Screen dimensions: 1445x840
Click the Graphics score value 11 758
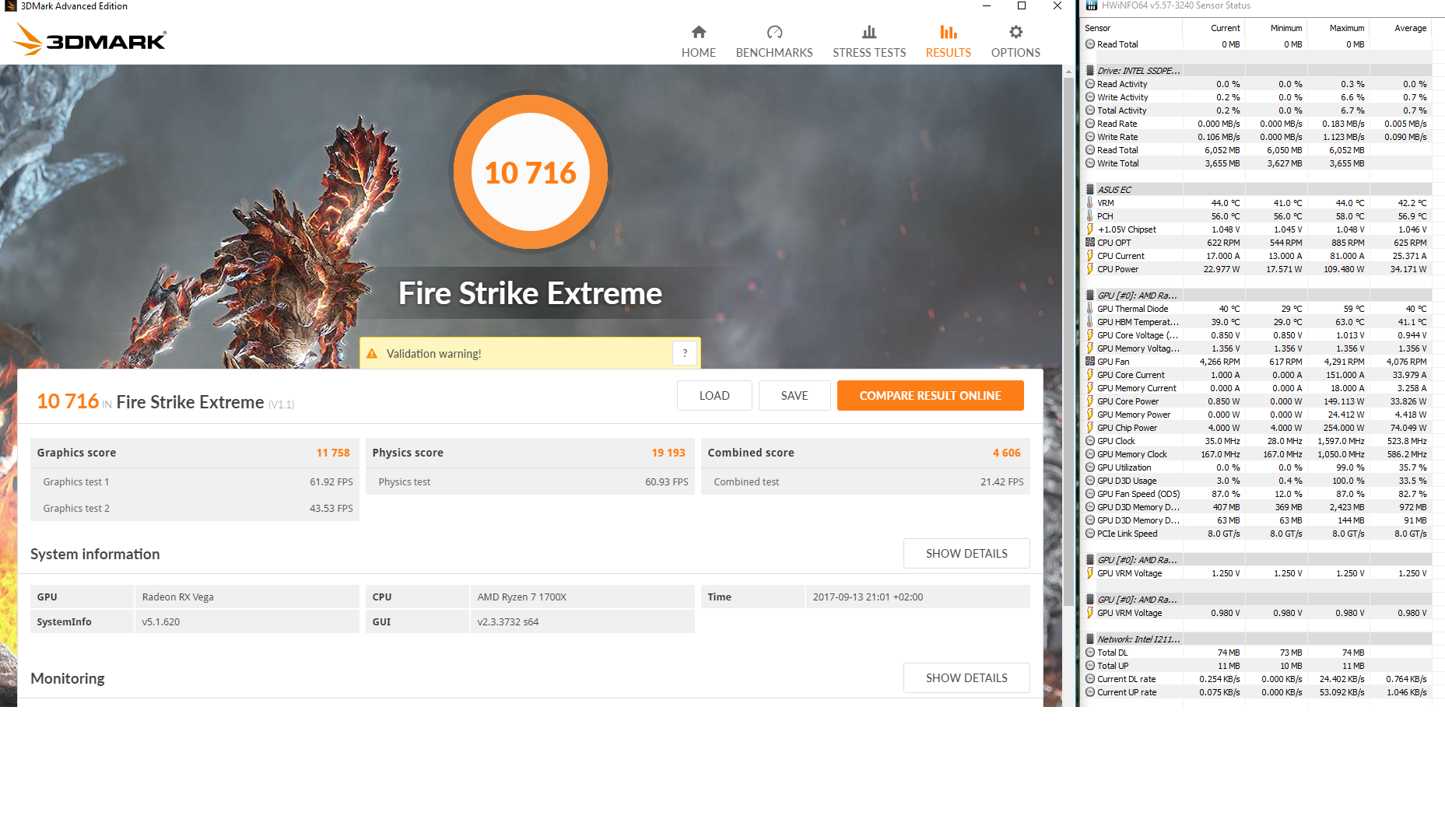pos(333,453)
